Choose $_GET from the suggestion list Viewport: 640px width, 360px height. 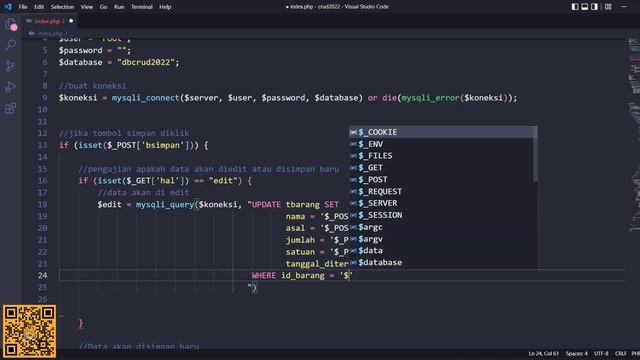click(443, 168)
